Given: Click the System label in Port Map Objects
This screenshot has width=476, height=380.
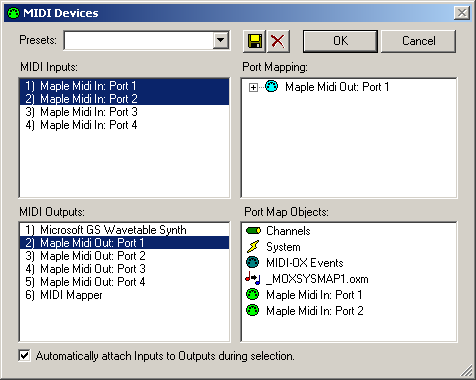Looking at the screenshot, I should pos(283,247).
